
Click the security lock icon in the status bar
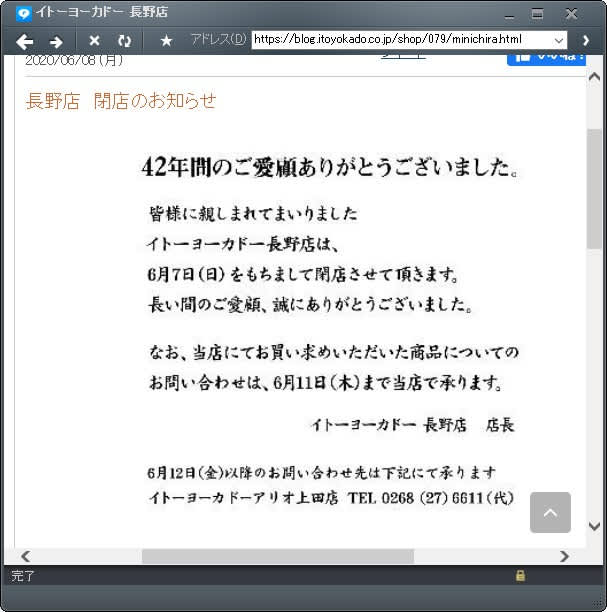point(520,575)
